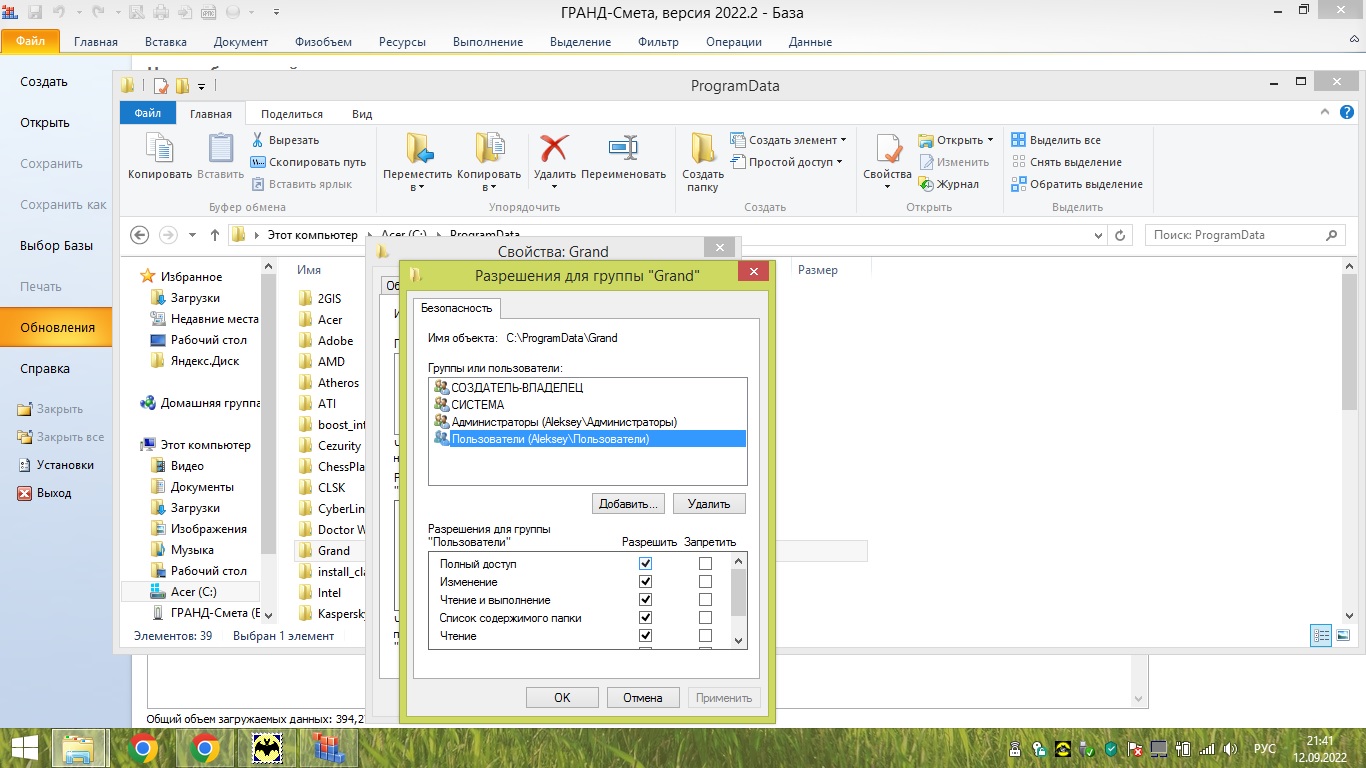Go up one folder level in Explorer
The width and height of the screenshot is (1366, 768).
click(x=214, y=235)
